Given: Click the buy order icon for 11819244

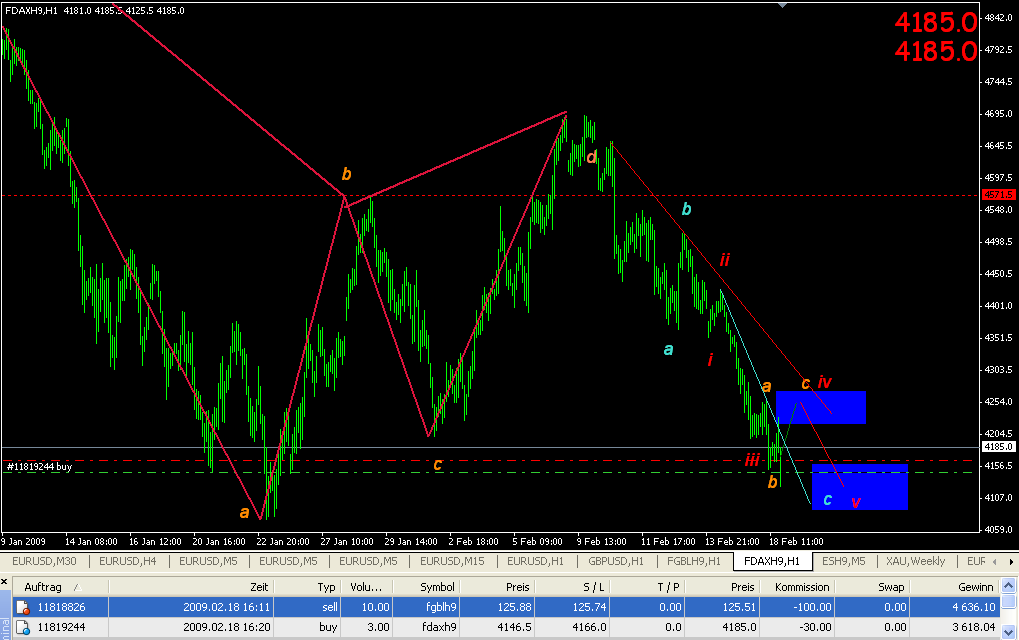Looking at the screenshot, I should pyautogui.click(x=22, y=628).
